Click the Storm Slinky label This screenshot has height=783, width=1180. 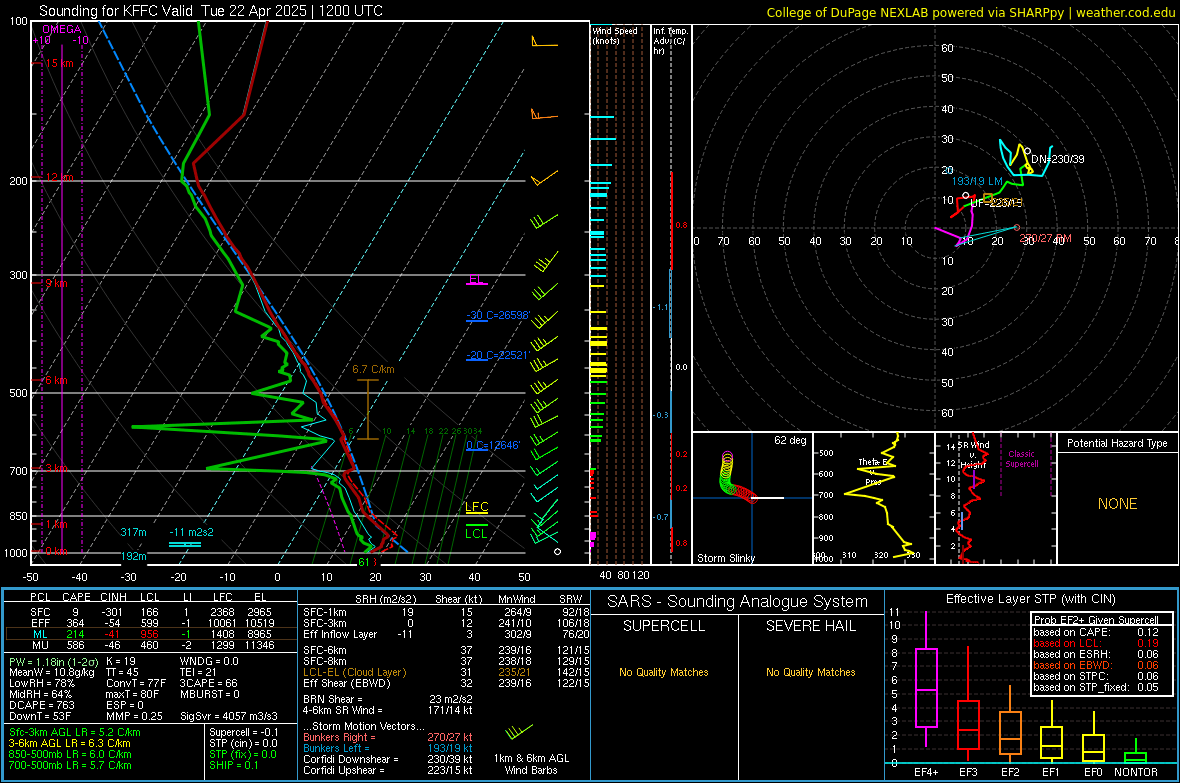tap(725, 558)
